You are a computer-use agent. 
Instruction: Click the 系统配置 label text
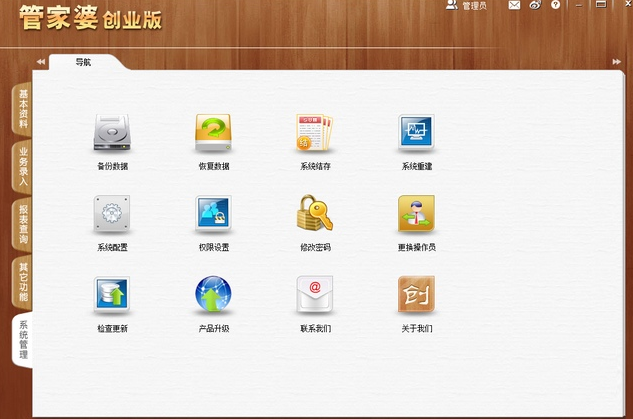pyautogui.click(x=113, y=247)
